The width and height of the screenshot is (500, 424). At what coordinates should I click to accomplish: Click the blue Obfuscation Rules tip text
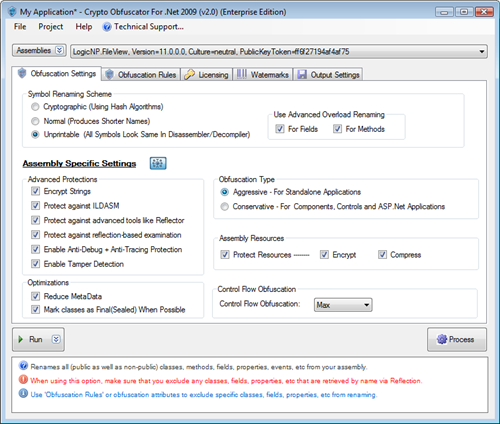click(204, 395)
